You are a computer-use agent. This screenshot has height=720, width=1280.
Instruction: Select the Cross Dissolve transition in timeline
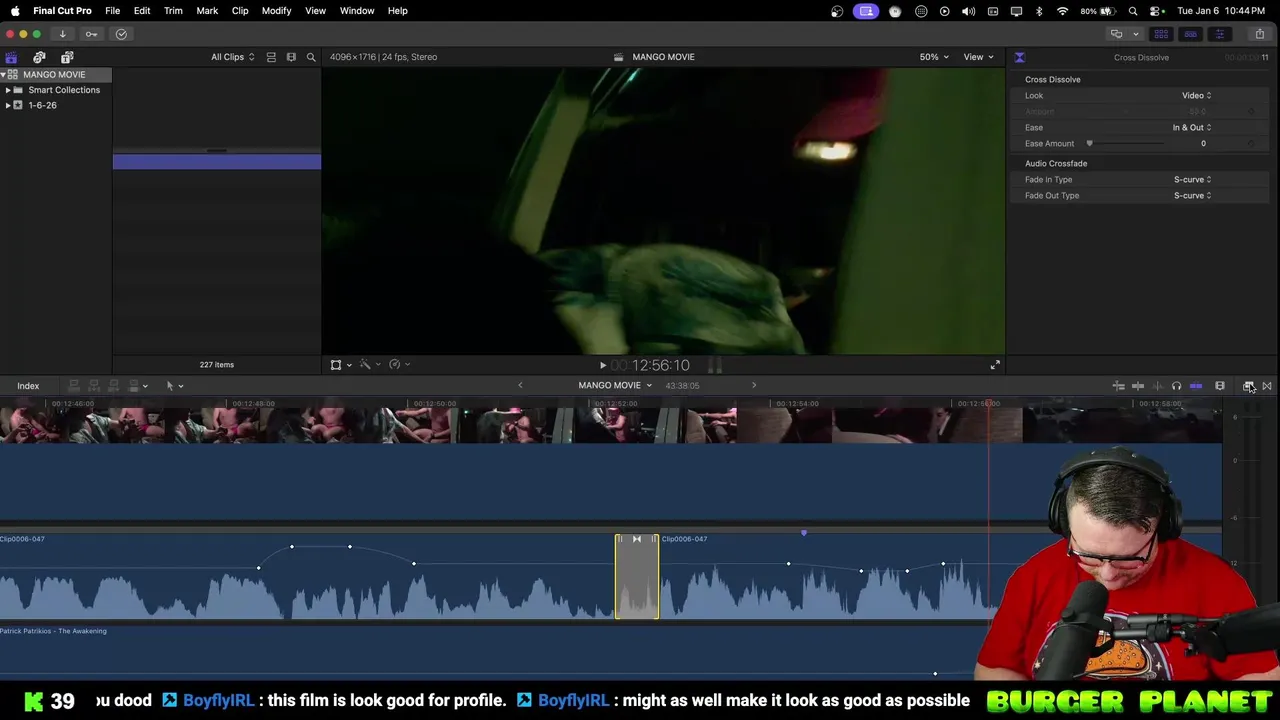click(x=637, y=577)
